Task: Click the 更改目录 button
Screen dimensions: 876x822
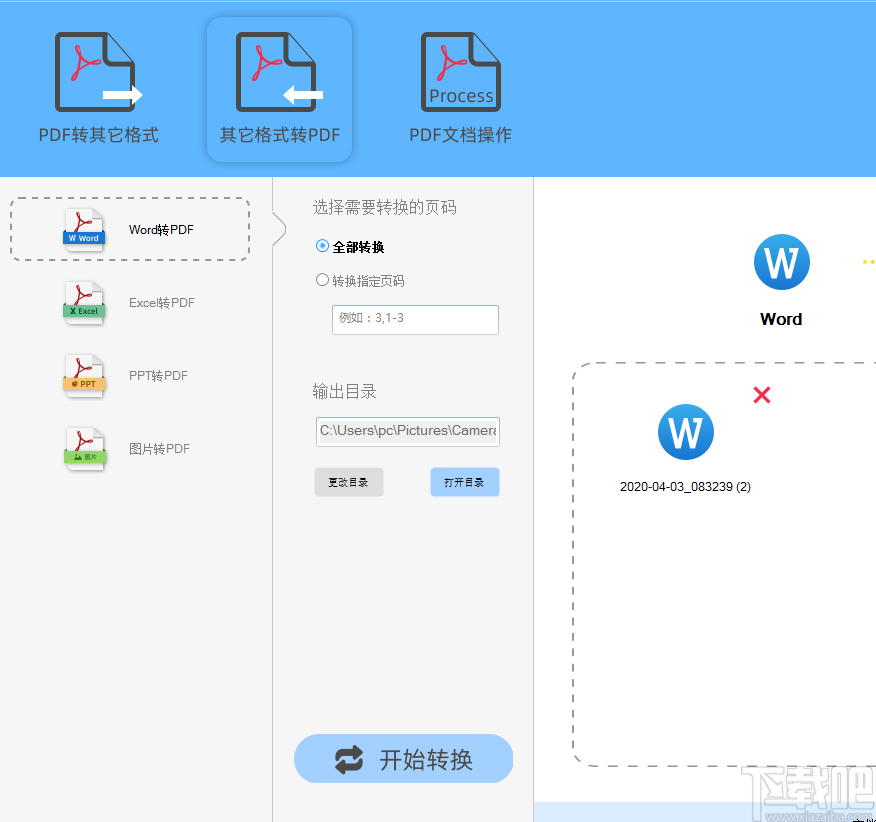Action: 349,482
